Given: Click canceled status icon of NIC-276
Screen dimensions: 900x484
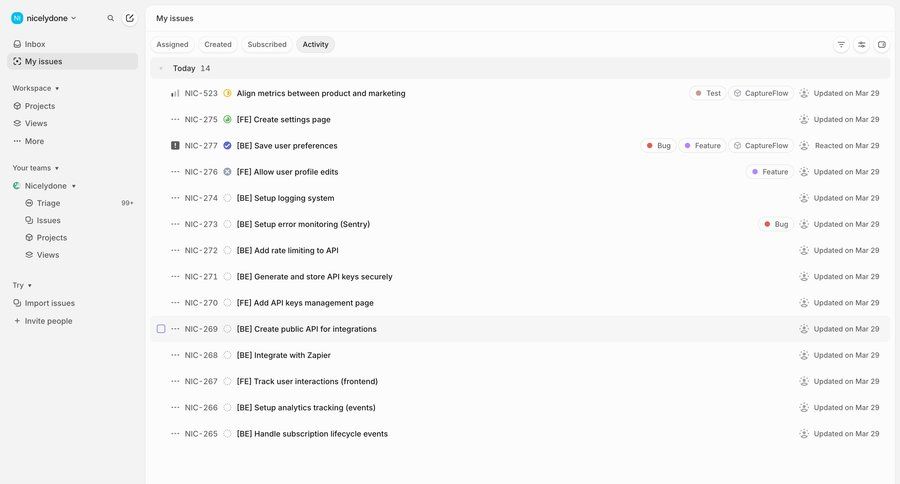Looking at the screenshot, I should (227, 172).
